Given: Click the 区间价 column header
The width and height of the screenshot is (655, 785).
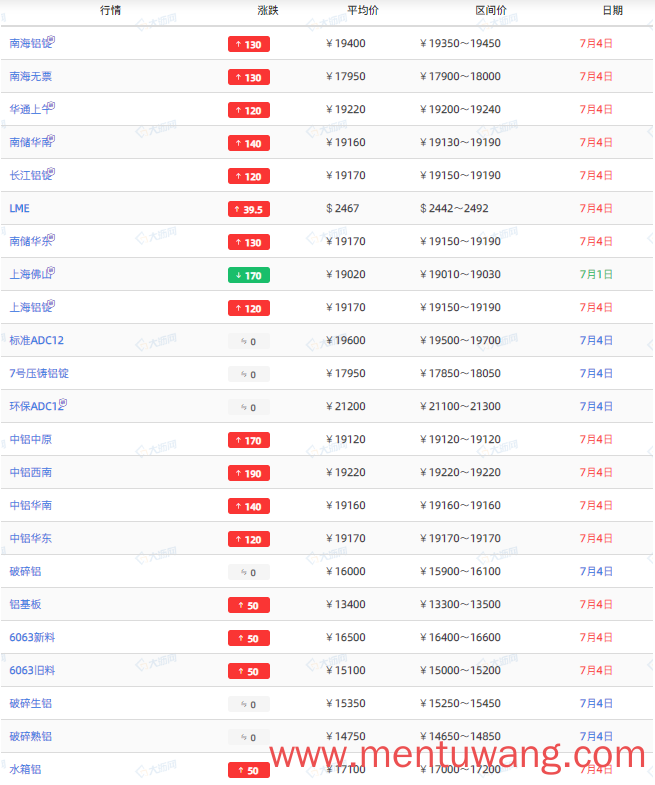Looking at the screenshot, I should (x=491, y=11).
